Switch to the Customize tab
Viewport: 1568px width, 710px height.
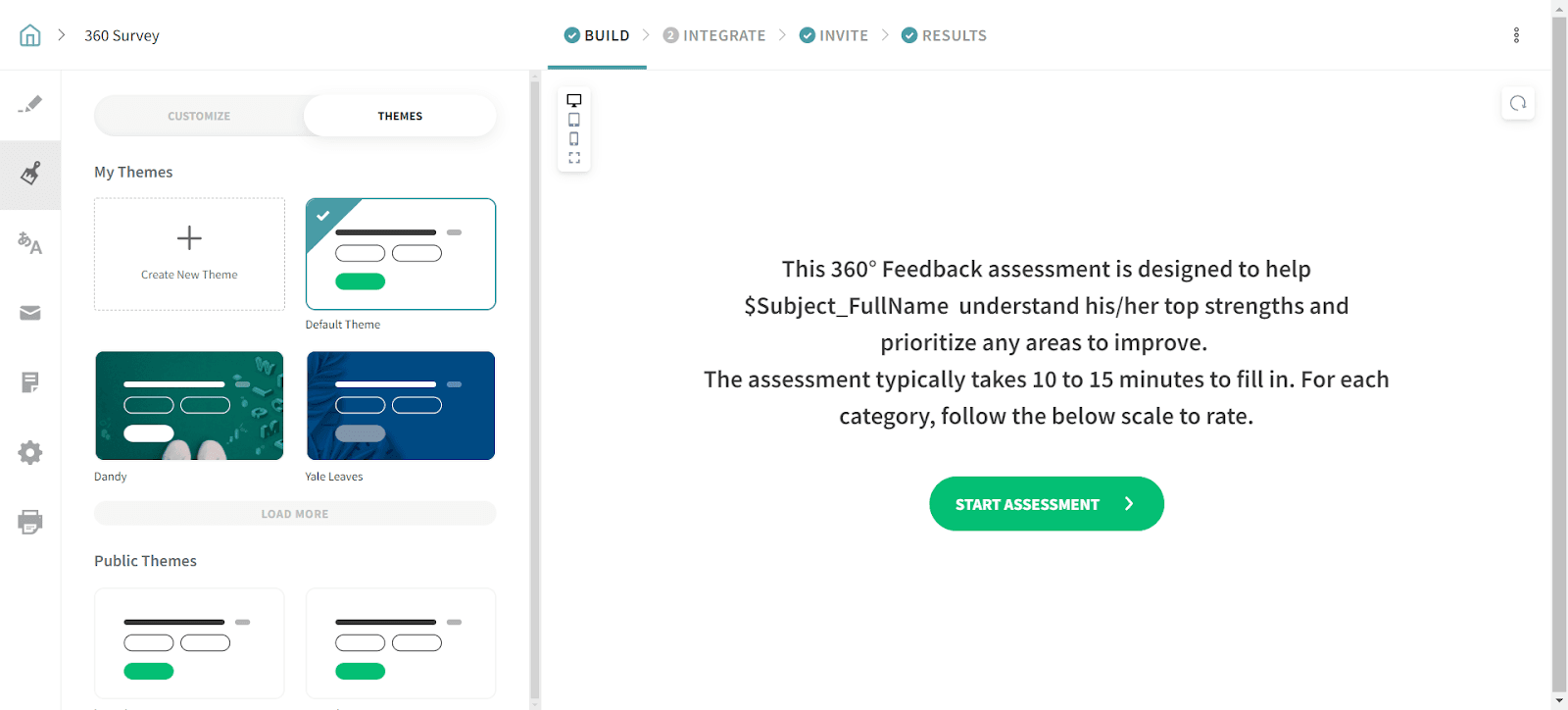coord(199,116)
